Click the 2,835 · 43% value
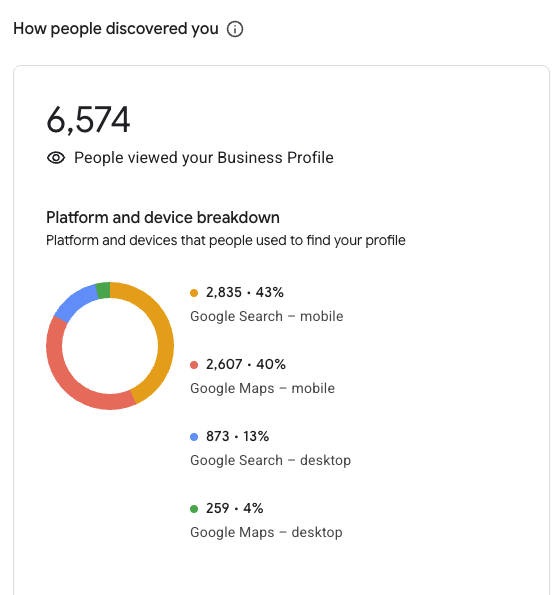This screenshot has height=595, width=554. click(245, 293)
